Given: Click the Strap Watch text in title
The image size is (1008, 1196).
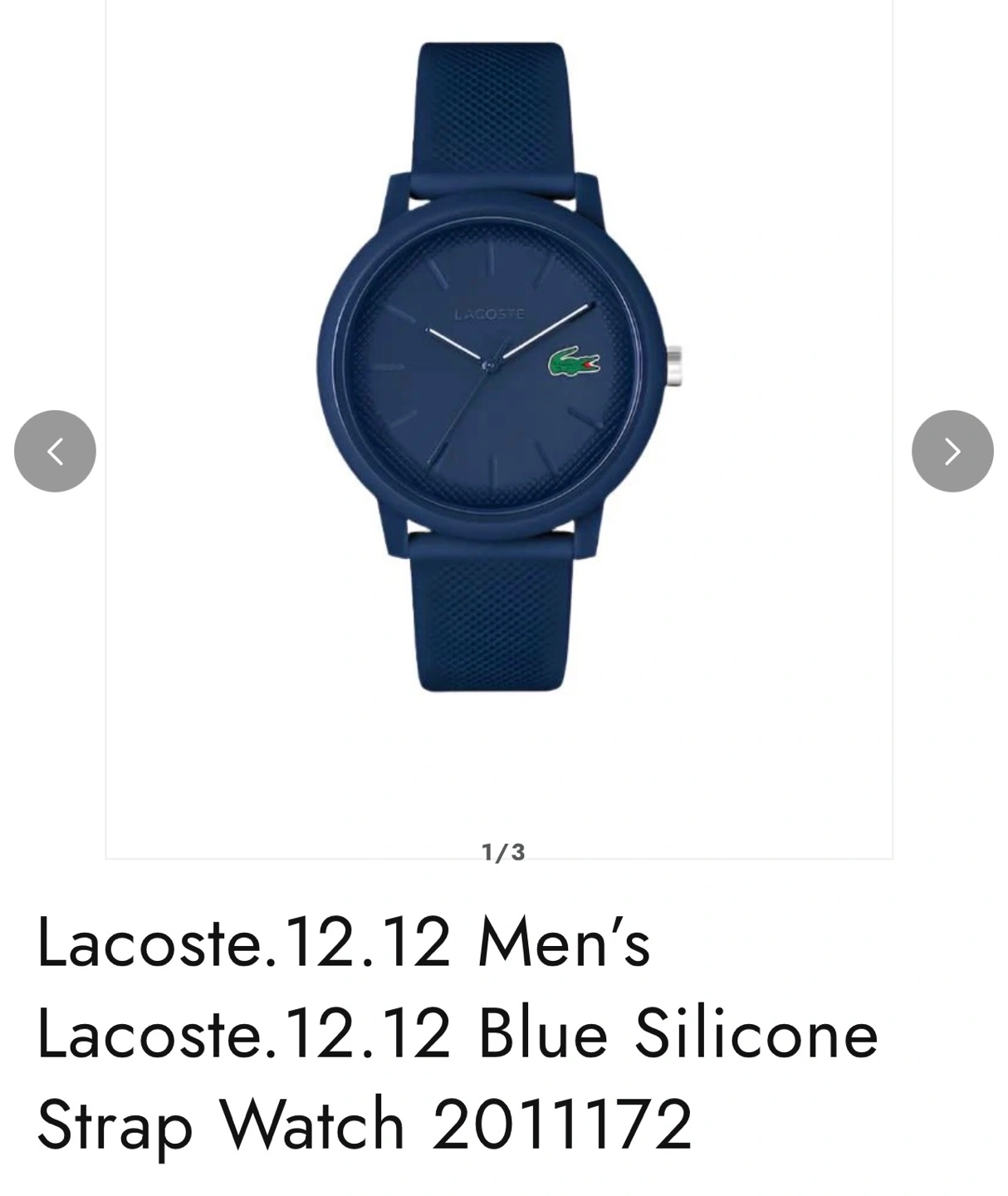Looking at the screenshot, I should tap(221, 1125).
